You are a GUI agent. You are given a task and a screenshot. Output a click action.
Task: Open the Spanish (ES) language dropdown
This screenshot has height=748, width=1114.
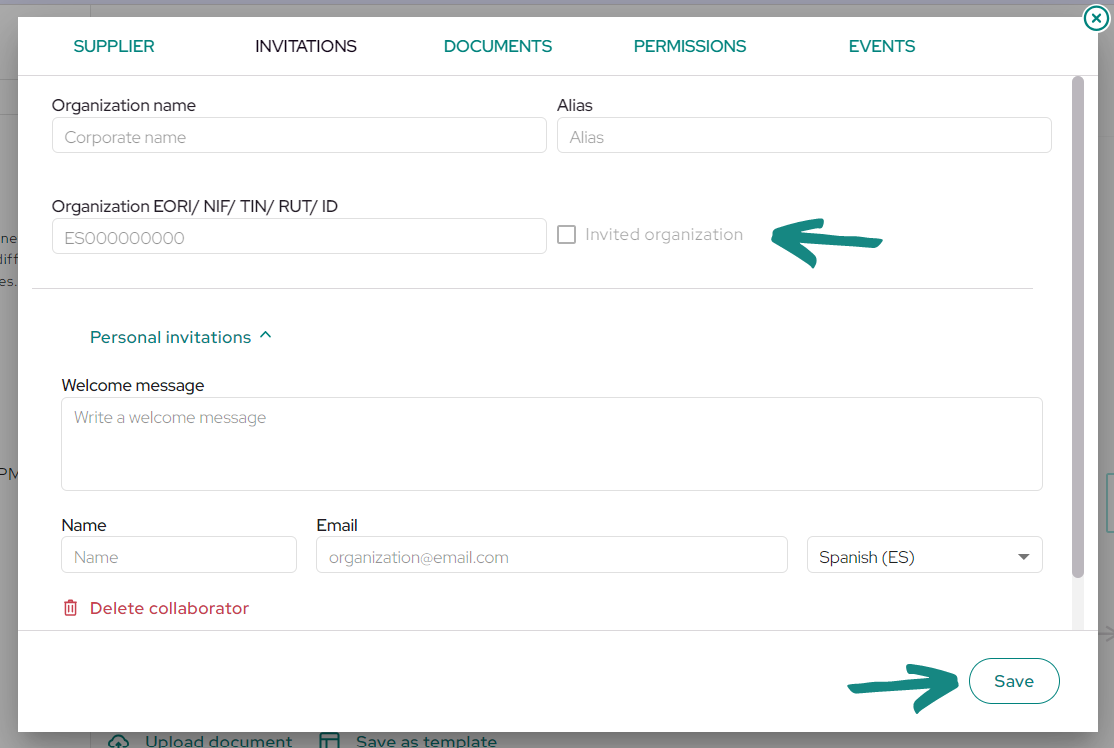pos(924,555)
